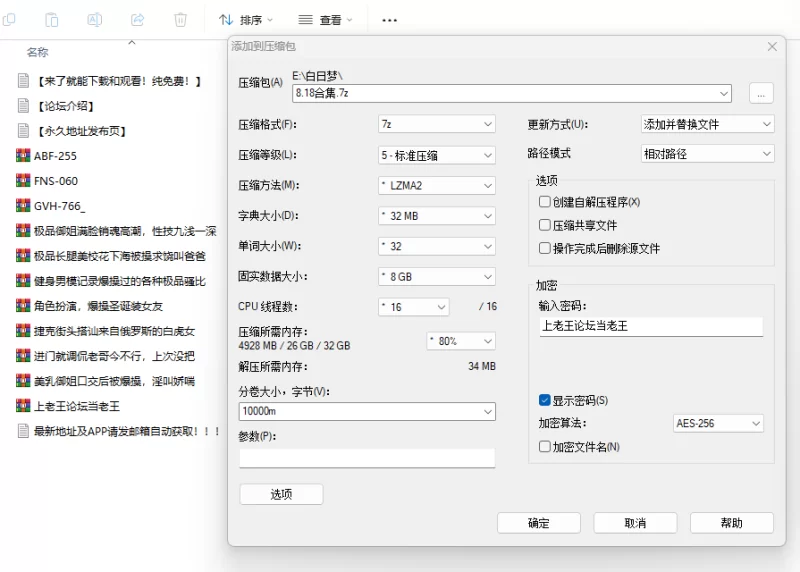Click the Rename icon in Explorer toolbar
The image size is (800, 572).
[x=94, y=20]
